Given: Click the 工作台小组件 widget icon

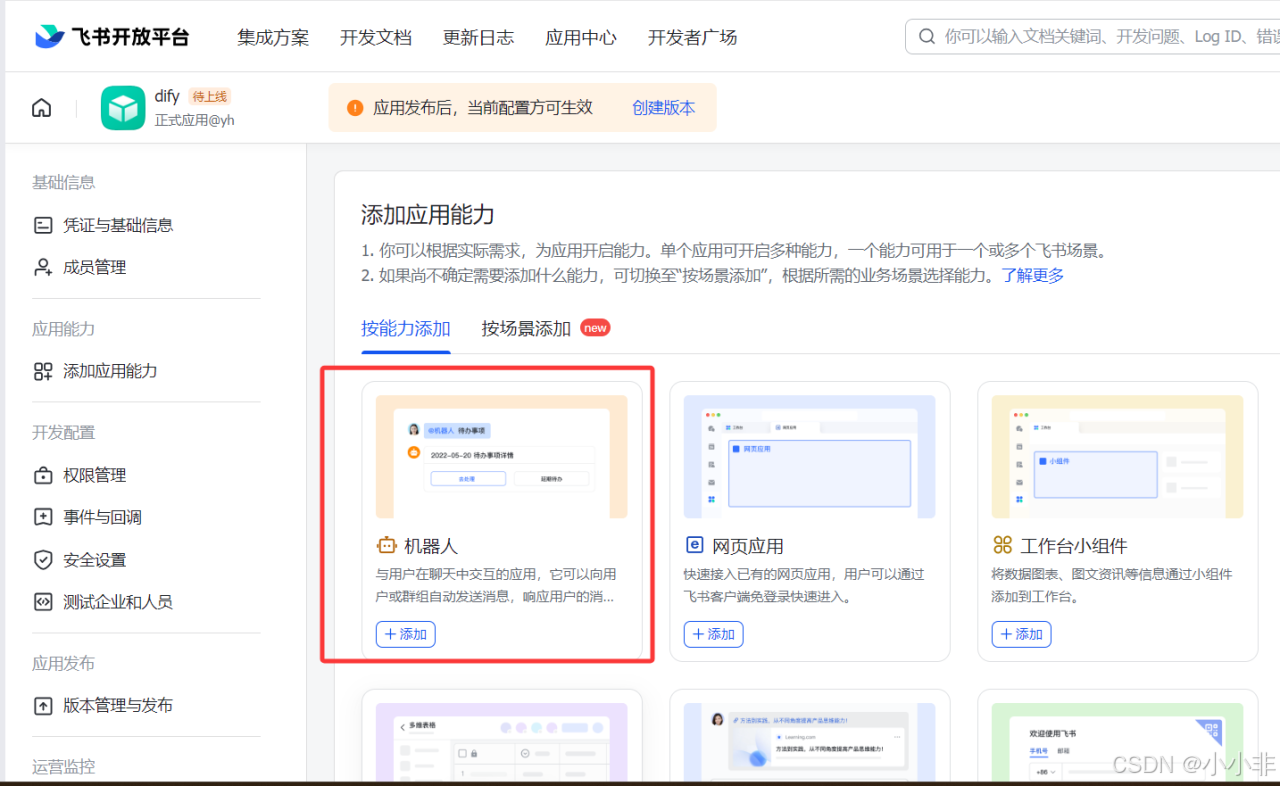Looking at the screenshot, I should [x=1002, y=545].
